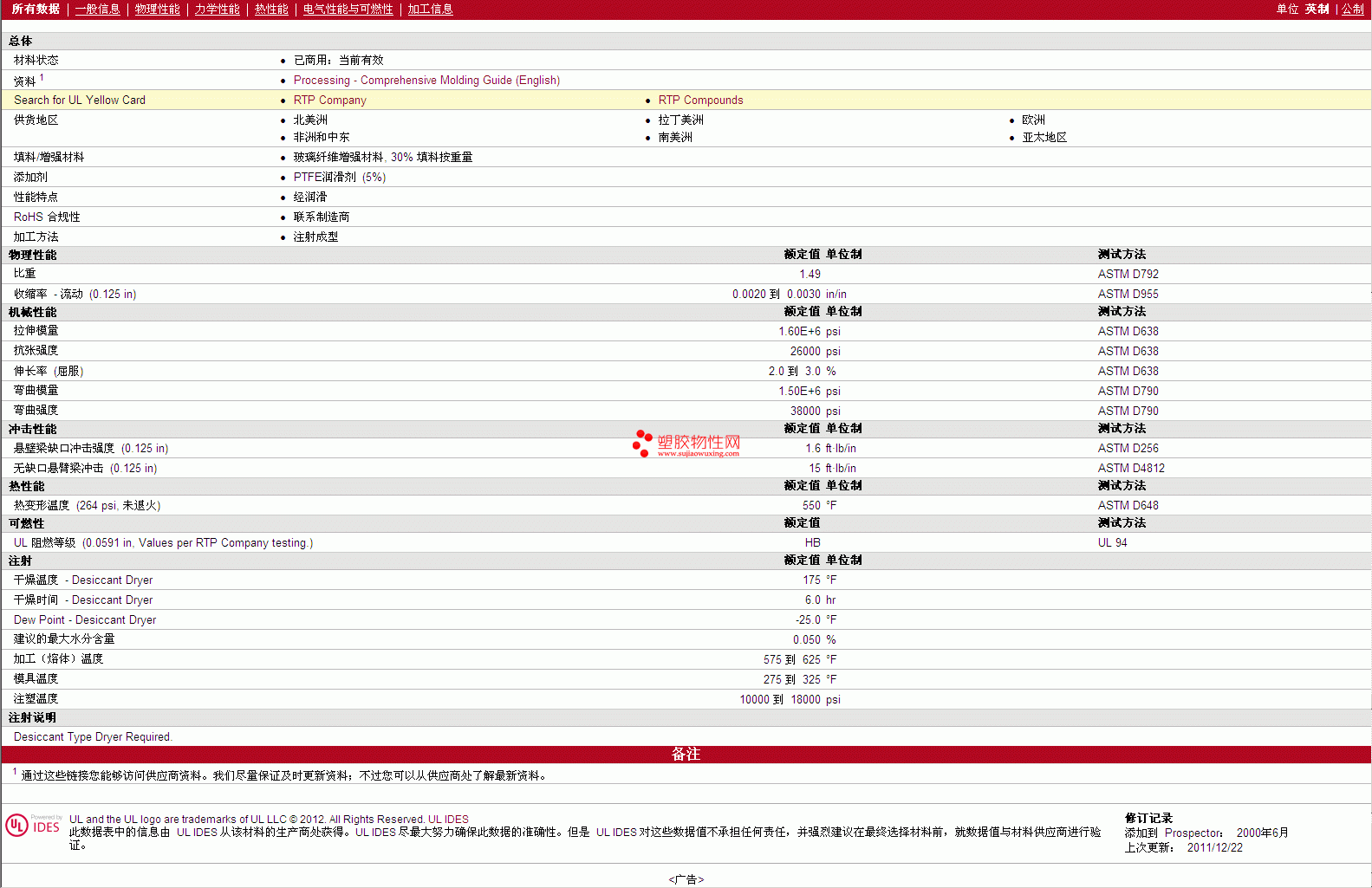This screenshot has width=1372, height=888.
Task: Click the red 塑胶物性网 watermark logo
Action: (x=686, y=444)
